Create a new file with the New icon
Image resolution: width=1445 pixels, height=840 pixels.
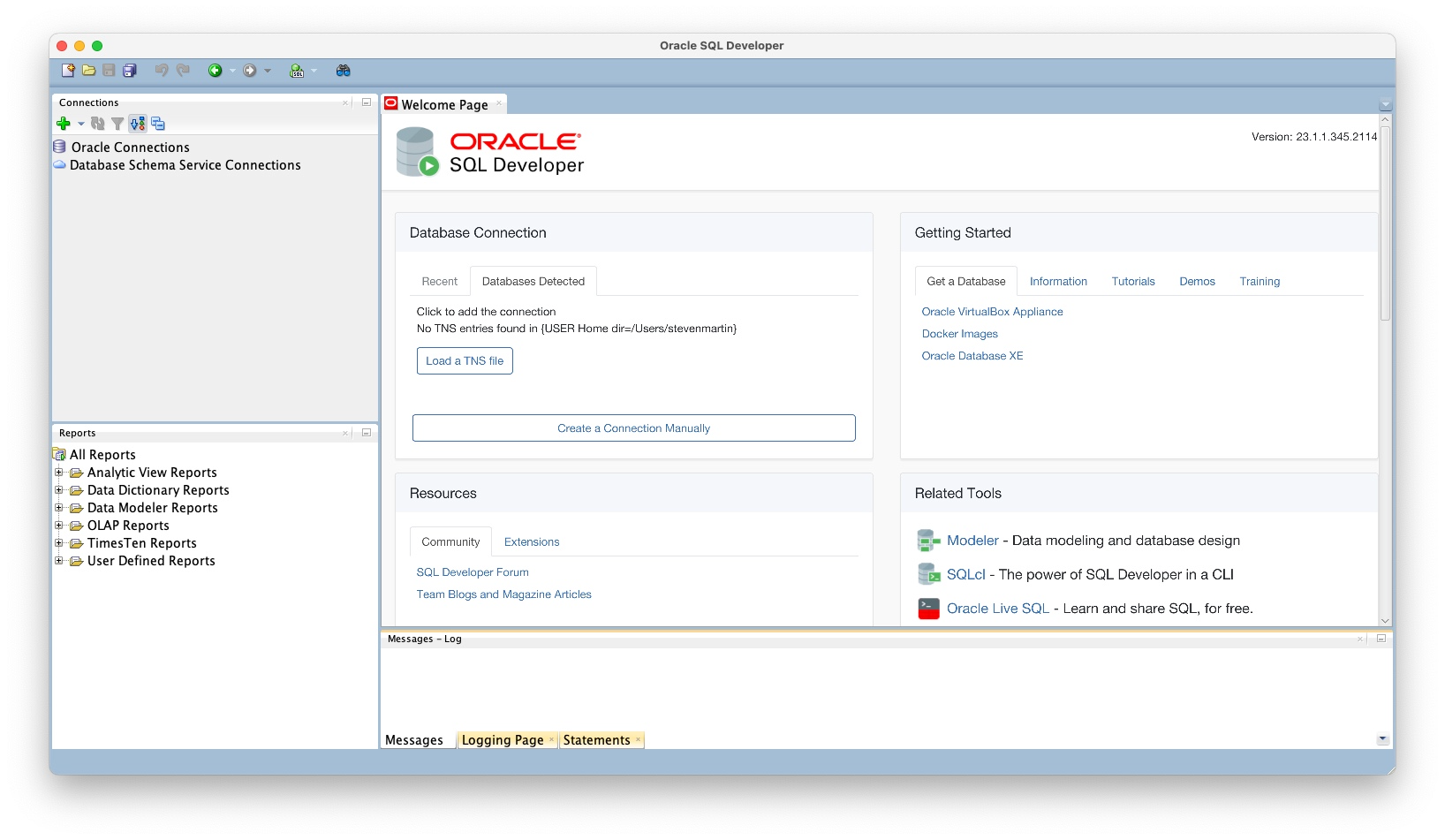pos(67,71)
